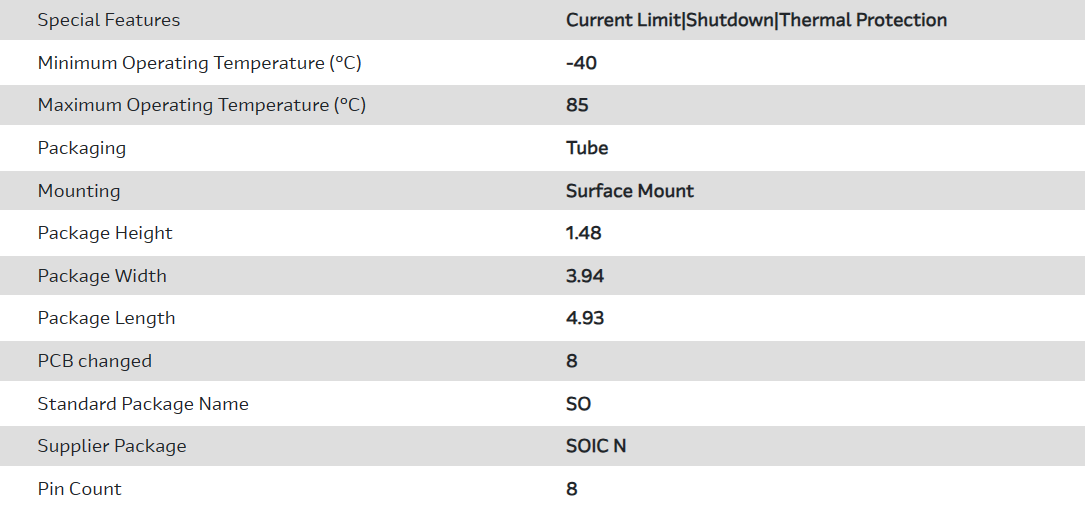Select the Tube packaging value

[587, 148]
